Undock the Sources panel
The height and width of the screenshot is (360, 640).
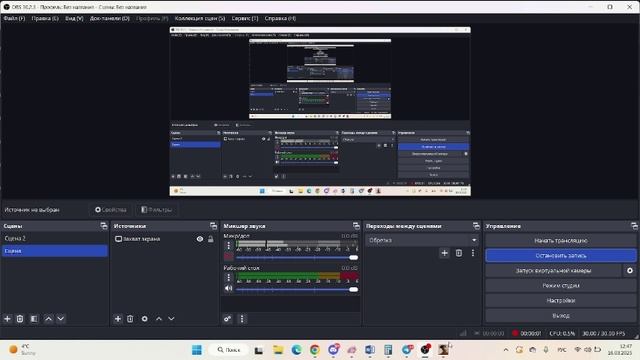[213, 226]
